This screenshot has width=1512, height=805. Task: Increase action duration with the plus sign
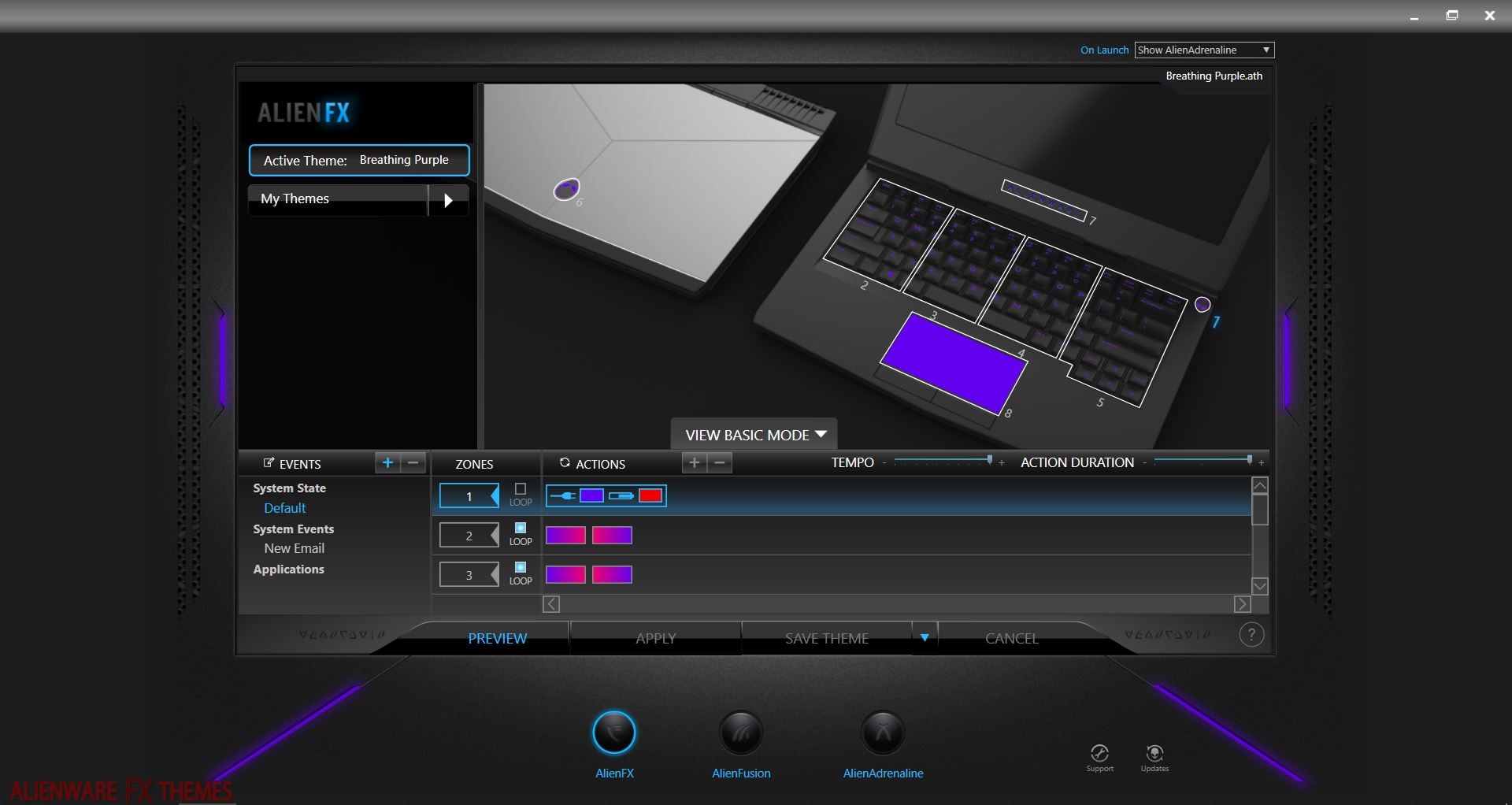1262,463
